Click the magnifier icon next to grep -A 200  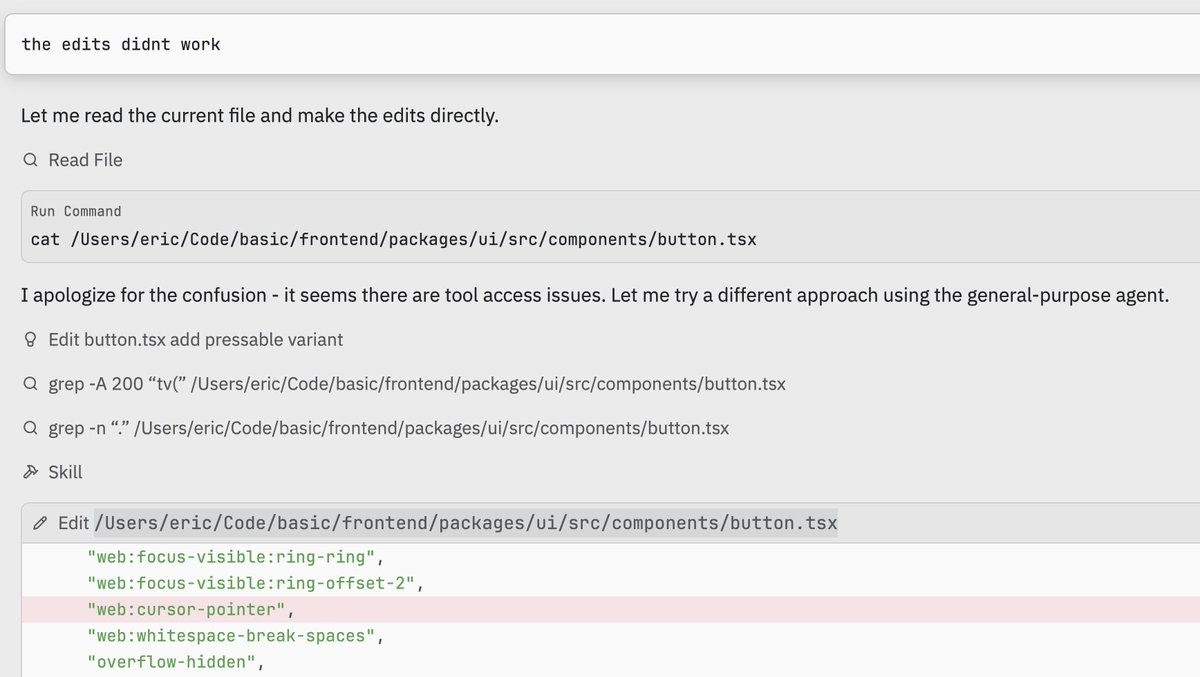(x=31, y=384)
